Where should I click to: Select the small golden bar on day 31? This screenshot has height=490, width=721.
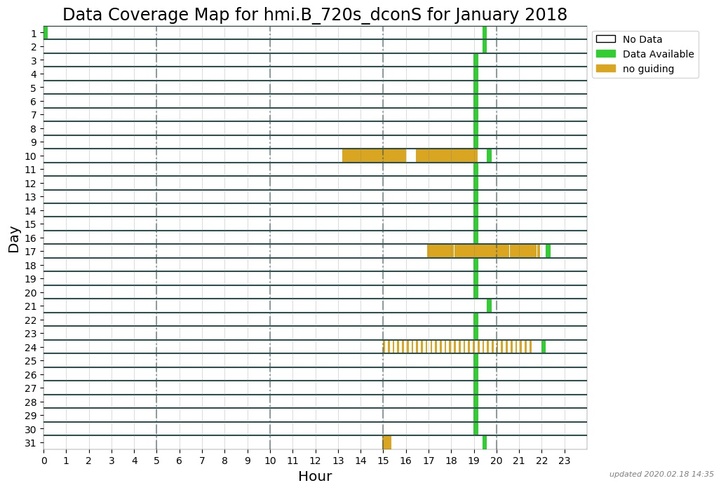click(386, 442)
